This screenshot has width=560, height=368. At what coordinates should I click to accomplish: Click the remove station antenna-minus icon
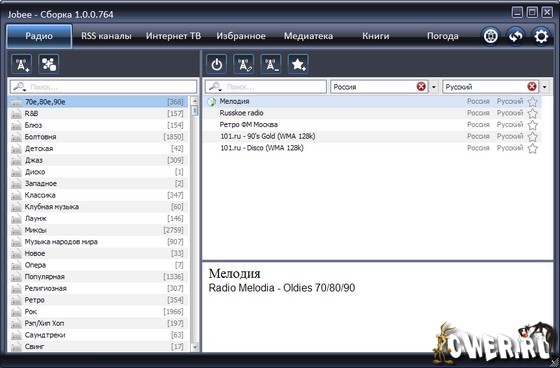[x=271, y=64]
